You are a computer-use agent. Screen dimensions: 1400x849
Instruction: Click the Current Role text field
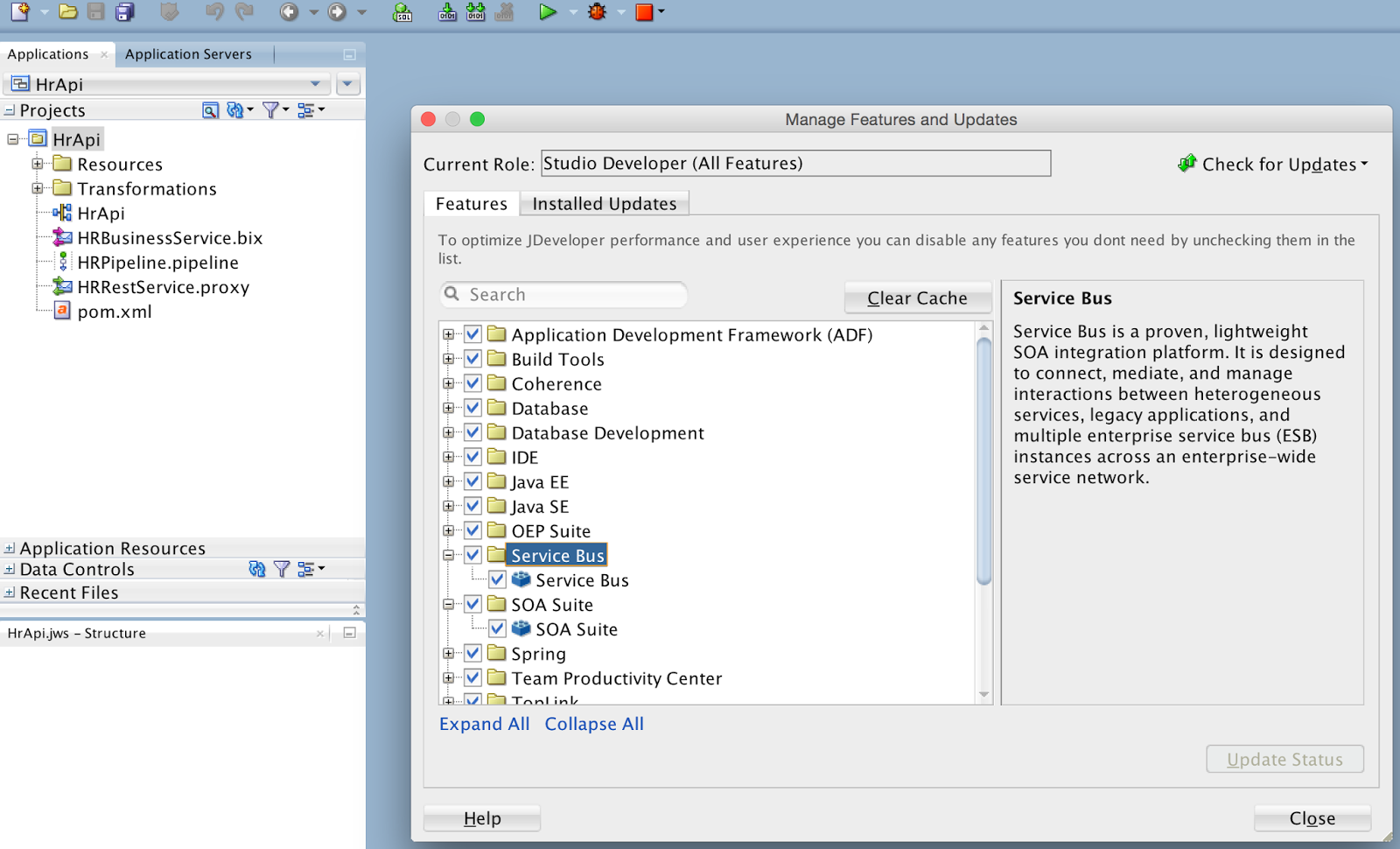[x=795, y=164]
